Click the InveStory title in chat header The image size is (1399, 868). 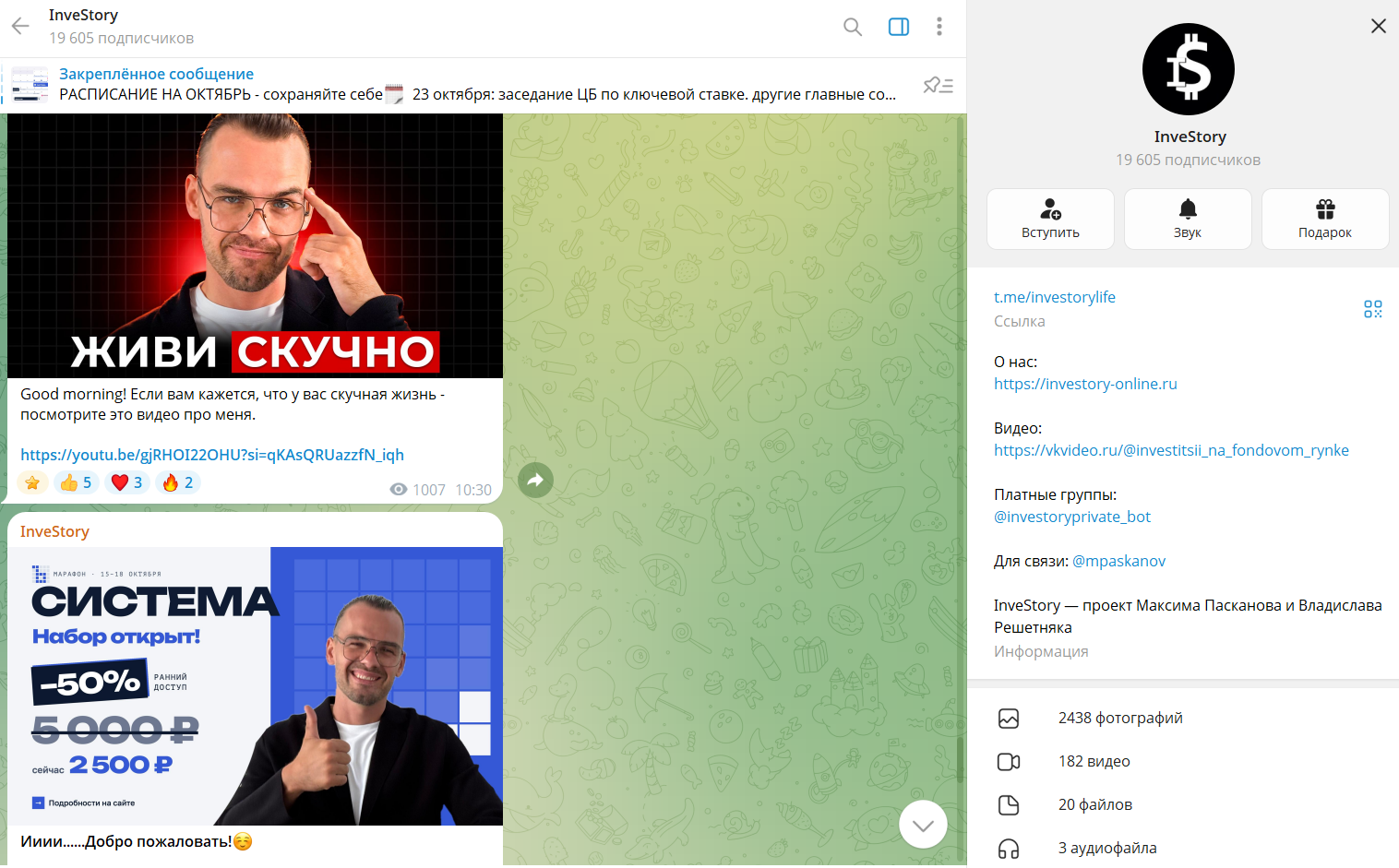(x=83, y=15)
